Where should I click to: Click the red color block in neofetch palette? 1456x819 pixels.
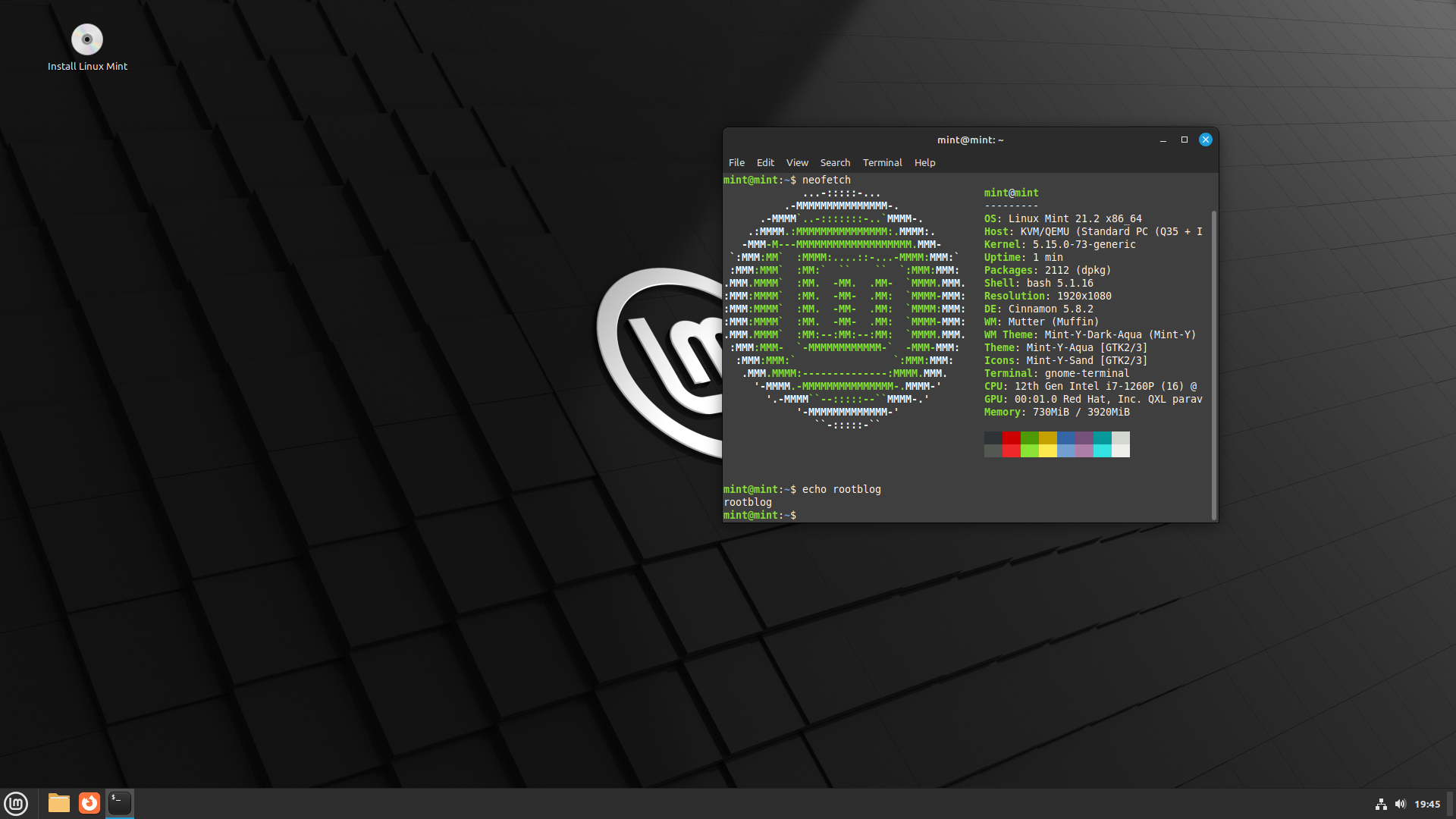(x=1011, y=438)
